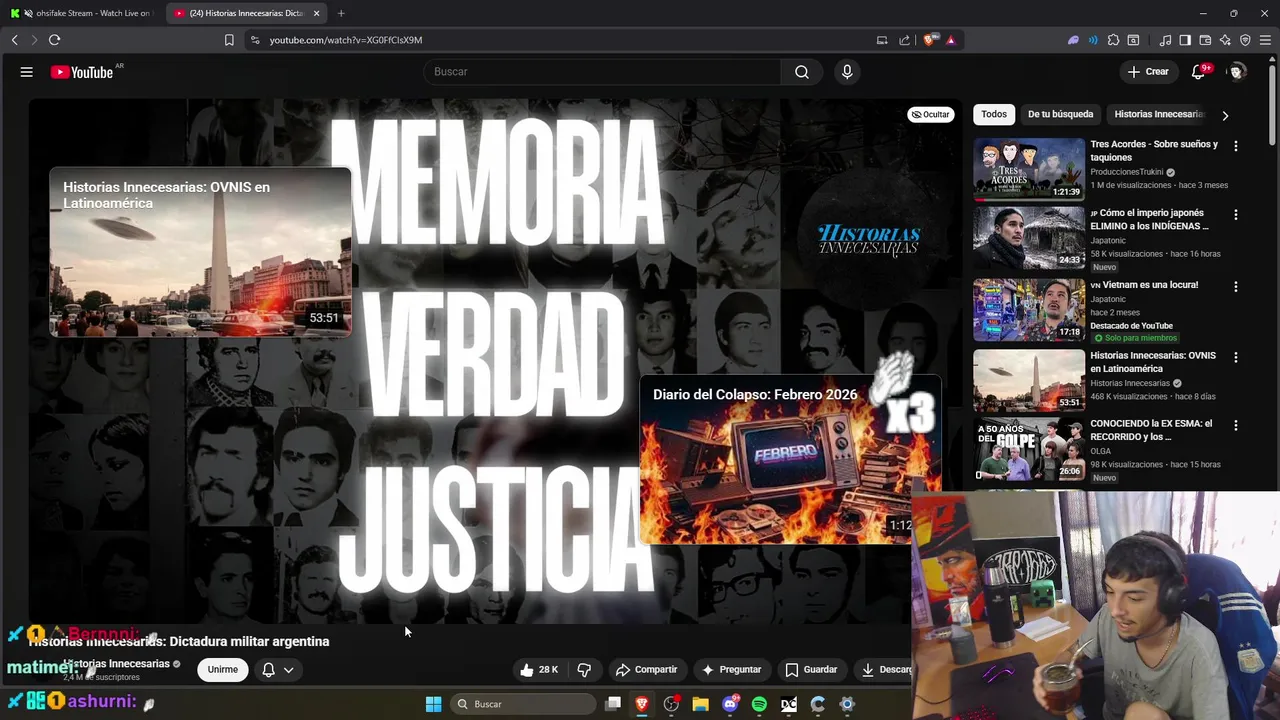
Task: Dislike the video
Action: [x=584, y=670]
